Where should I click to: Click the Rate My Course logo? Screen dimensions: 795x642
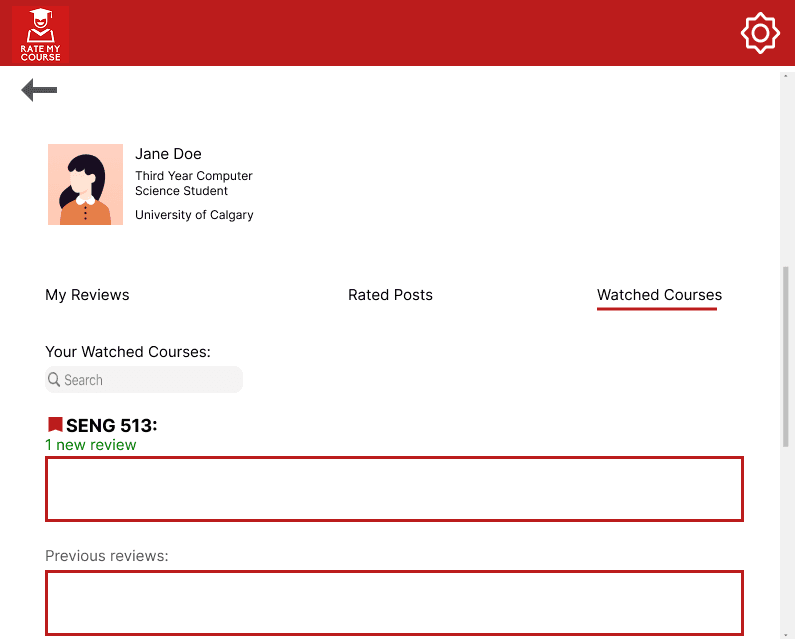(40, 34)
